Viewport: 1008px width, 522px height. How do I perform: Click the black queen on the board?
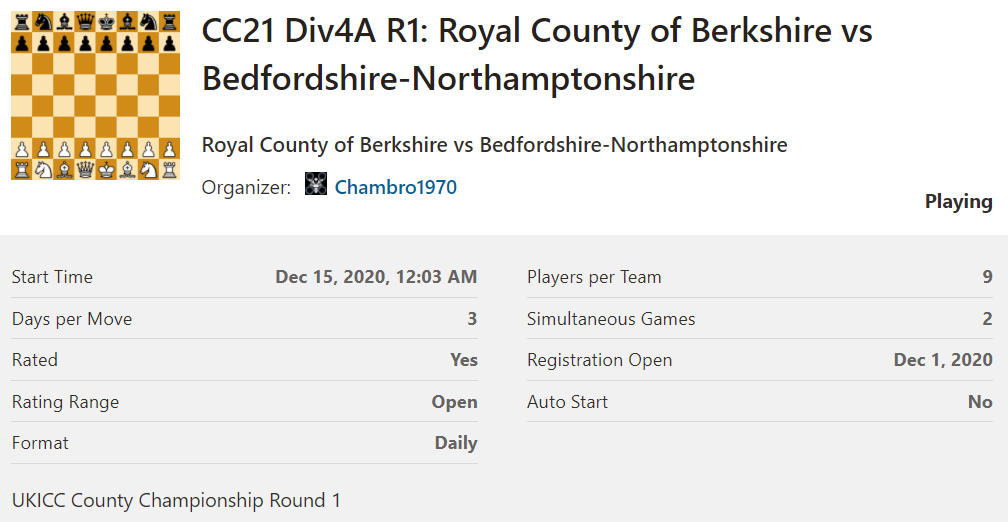point(85,20)
